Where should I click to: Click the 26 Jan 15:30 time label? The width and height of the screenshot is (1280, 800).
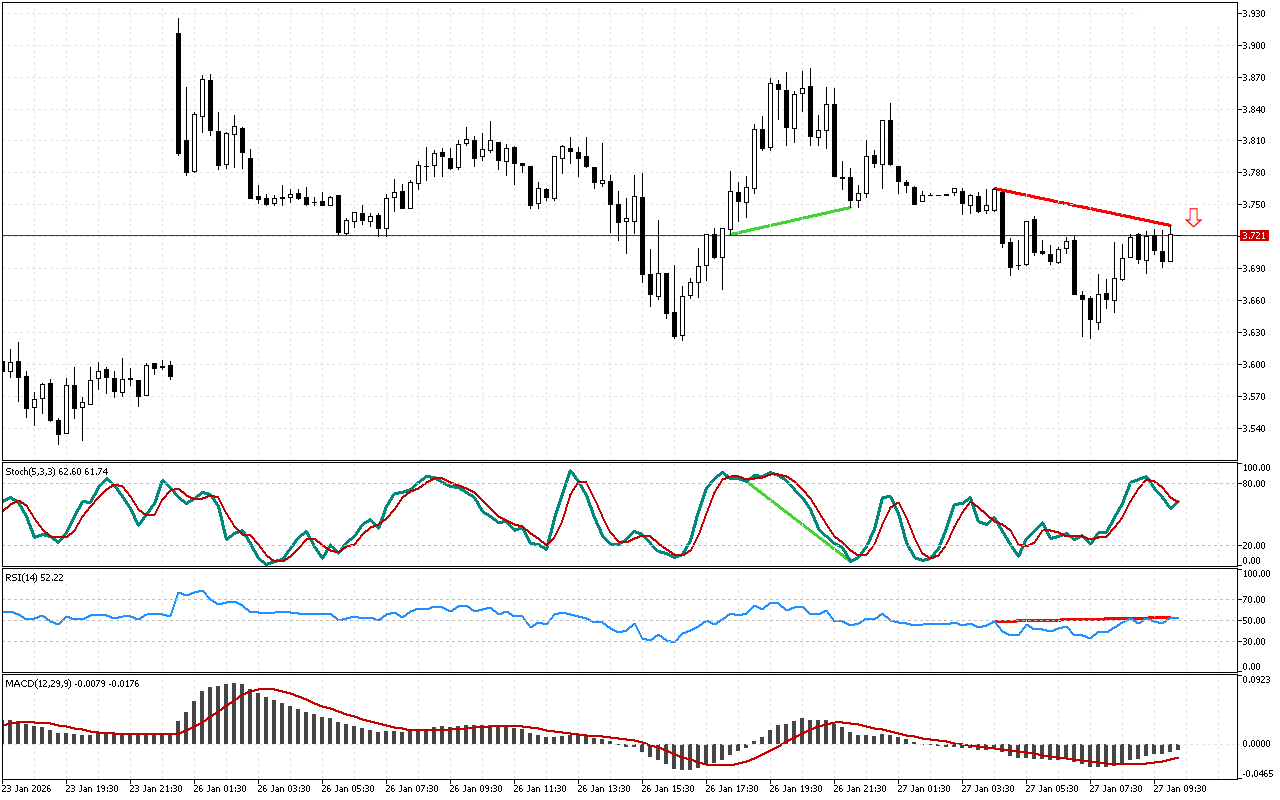[x=667, y=788]
